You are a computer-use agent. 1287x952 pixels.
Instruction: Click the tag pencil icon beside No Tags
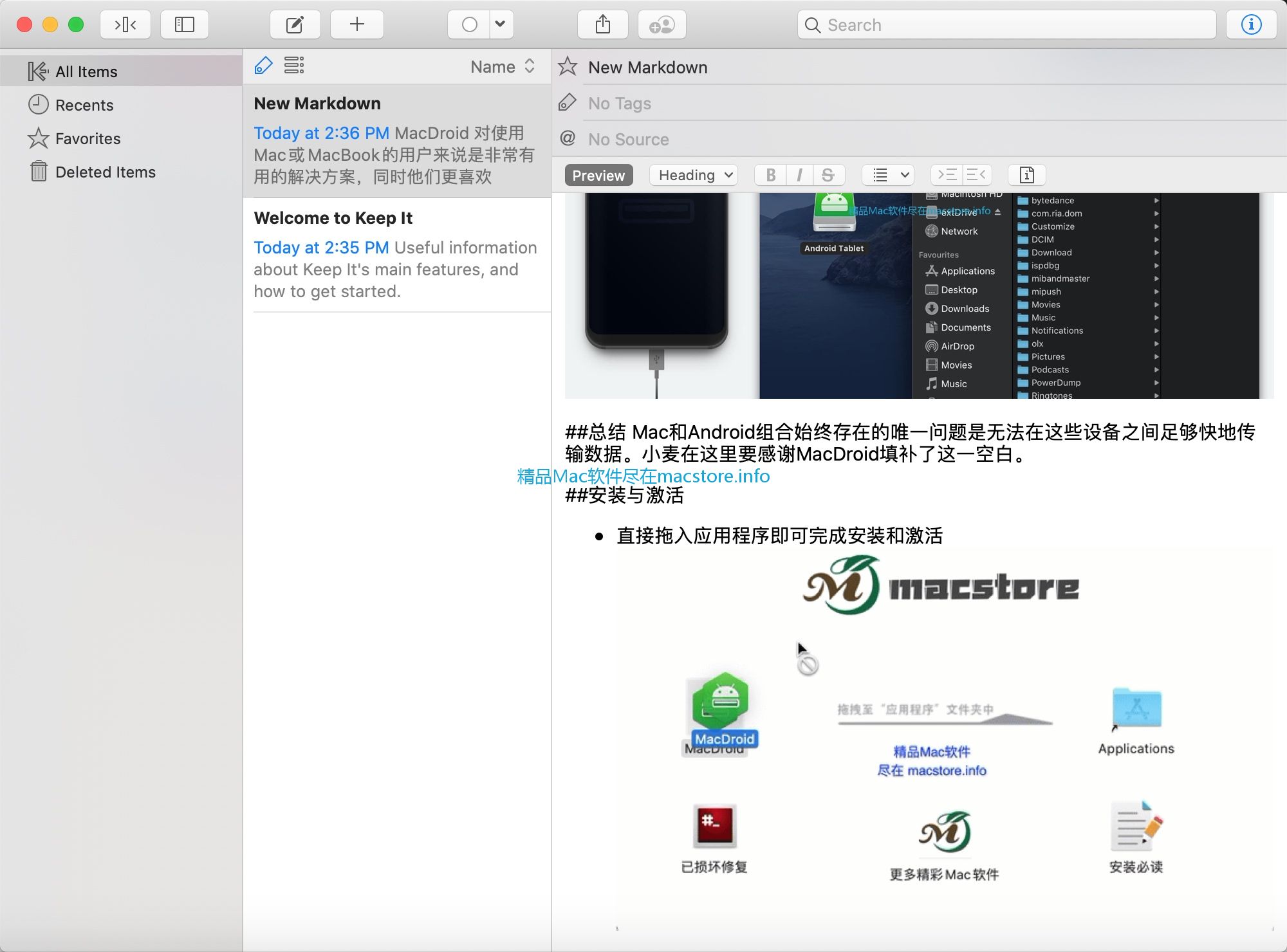tap(568, 103)
